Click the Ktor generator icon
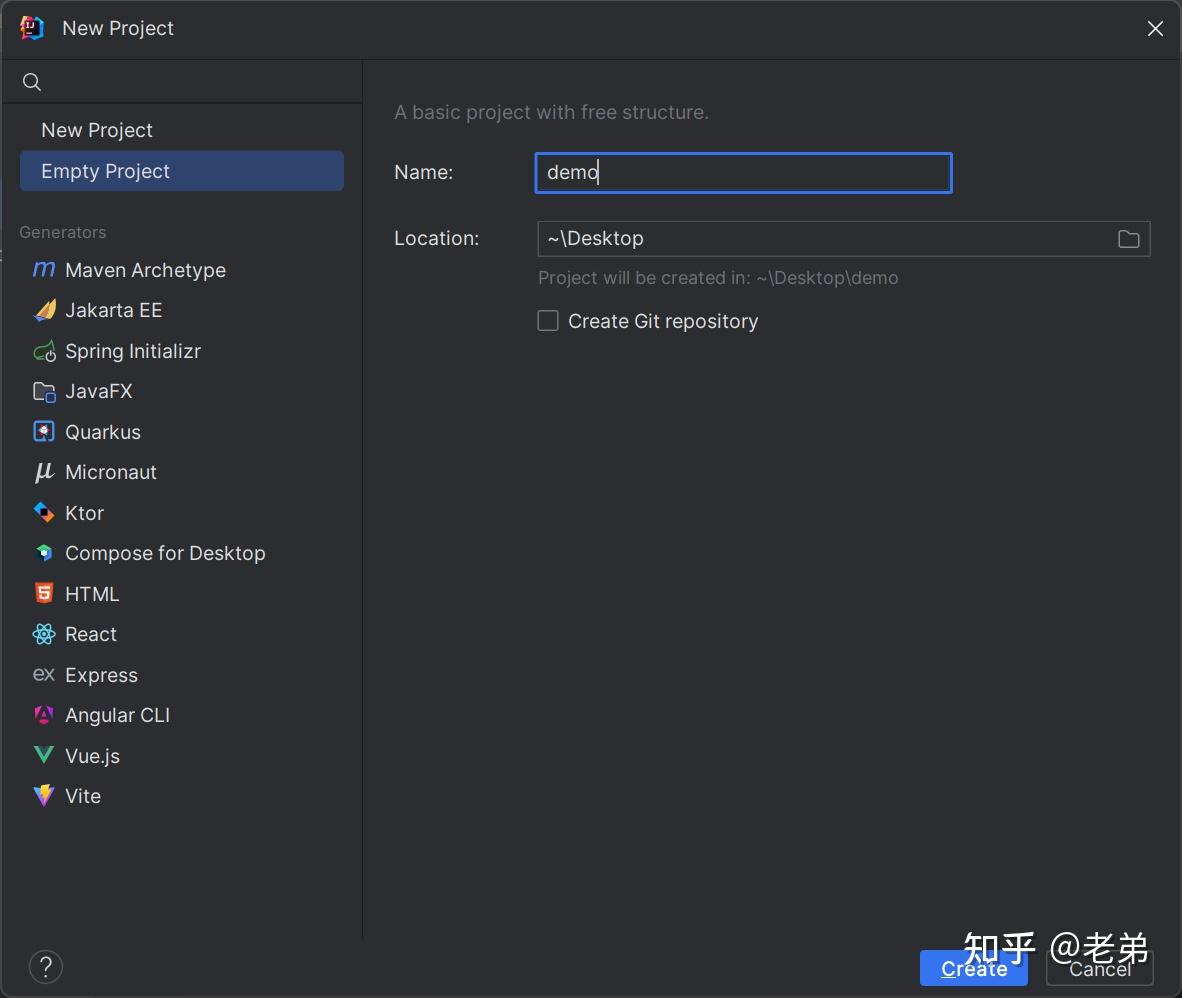 (x=44, y=513)
